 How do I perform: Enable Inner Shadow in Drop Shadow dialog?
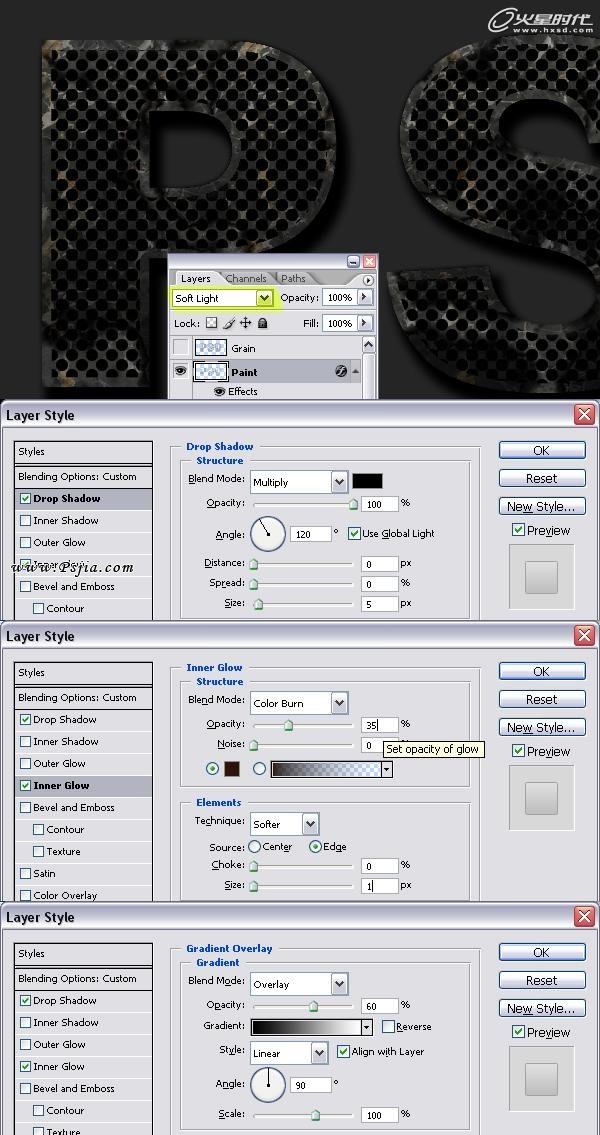point(26,520)
